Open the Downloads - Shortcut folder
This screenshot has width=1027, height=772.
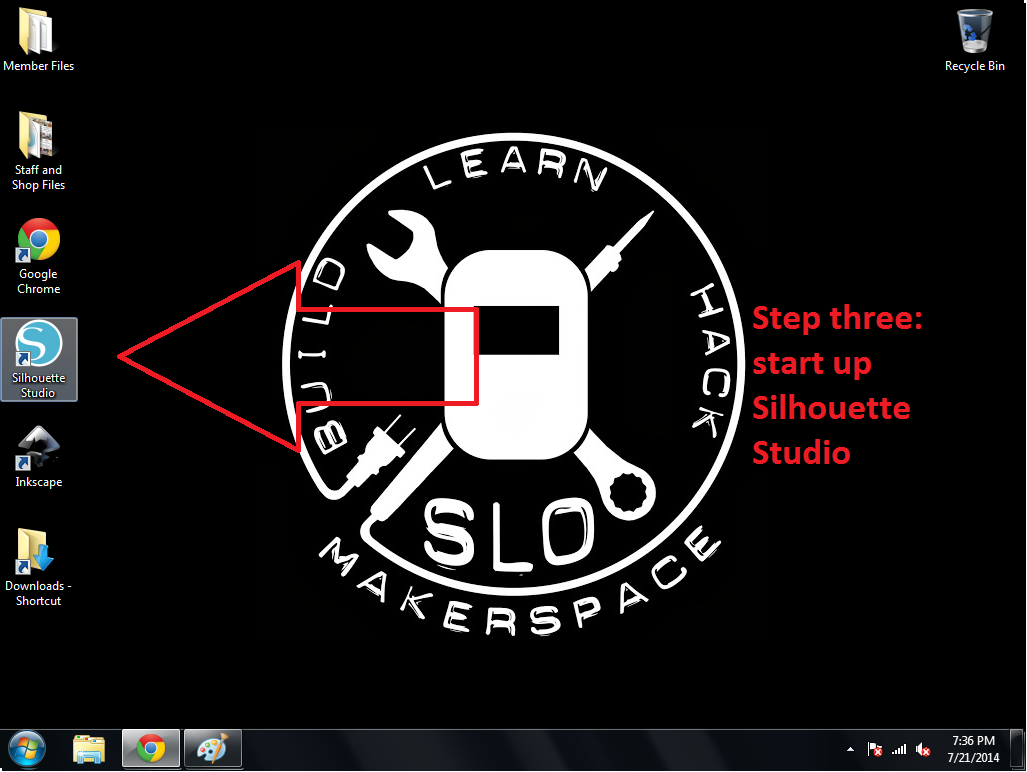pos(34,551)
